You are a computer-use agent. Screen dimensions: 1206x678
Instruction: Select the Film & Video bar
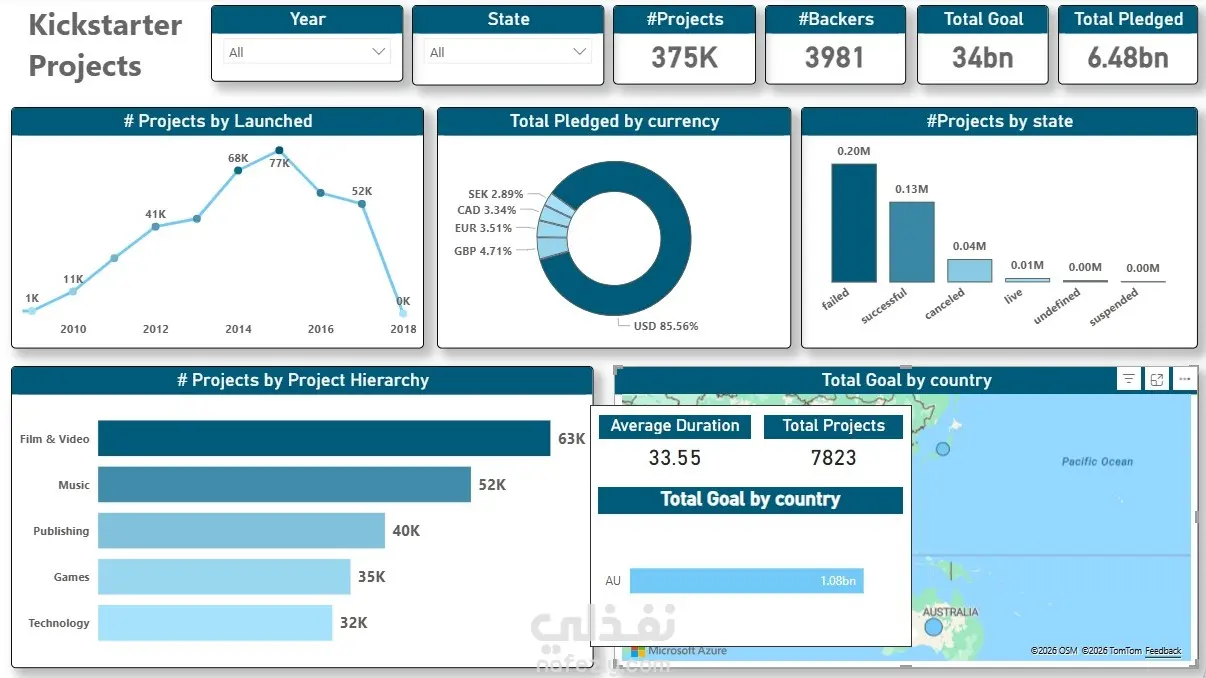[324, 438]
